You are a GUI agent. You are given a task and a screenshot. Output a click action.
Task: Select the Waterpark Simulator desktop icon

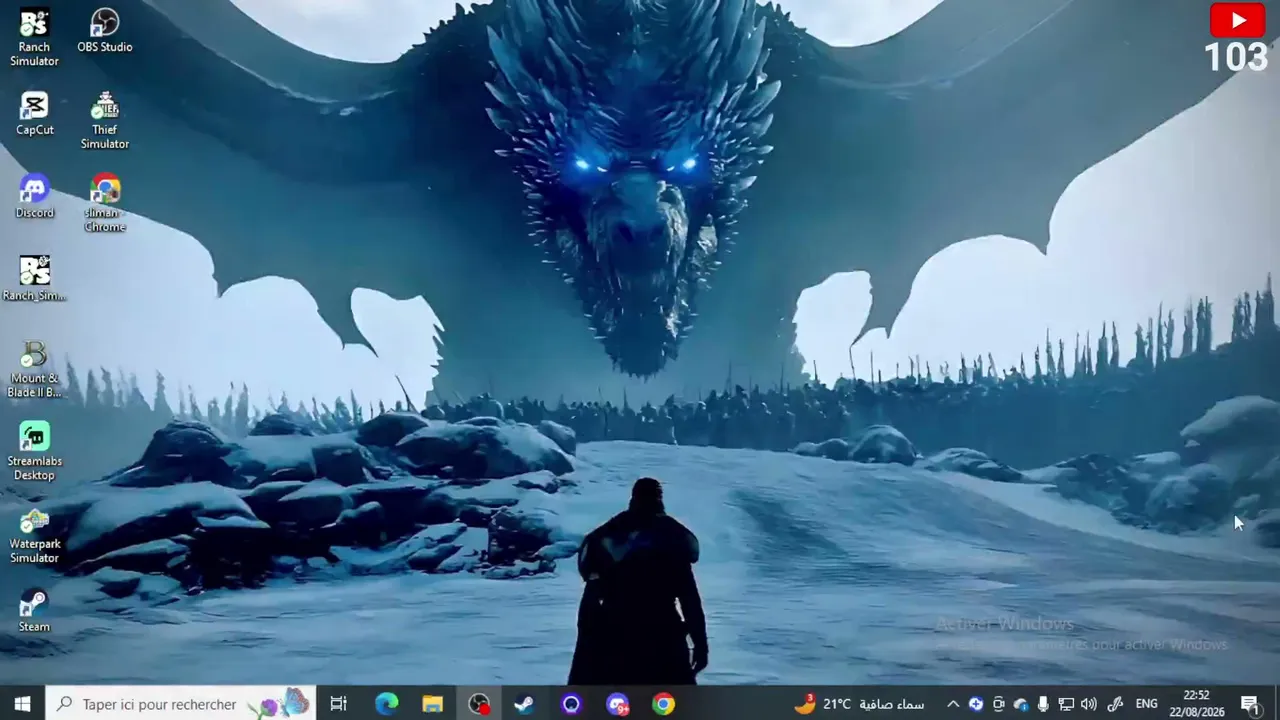(34, 534)
